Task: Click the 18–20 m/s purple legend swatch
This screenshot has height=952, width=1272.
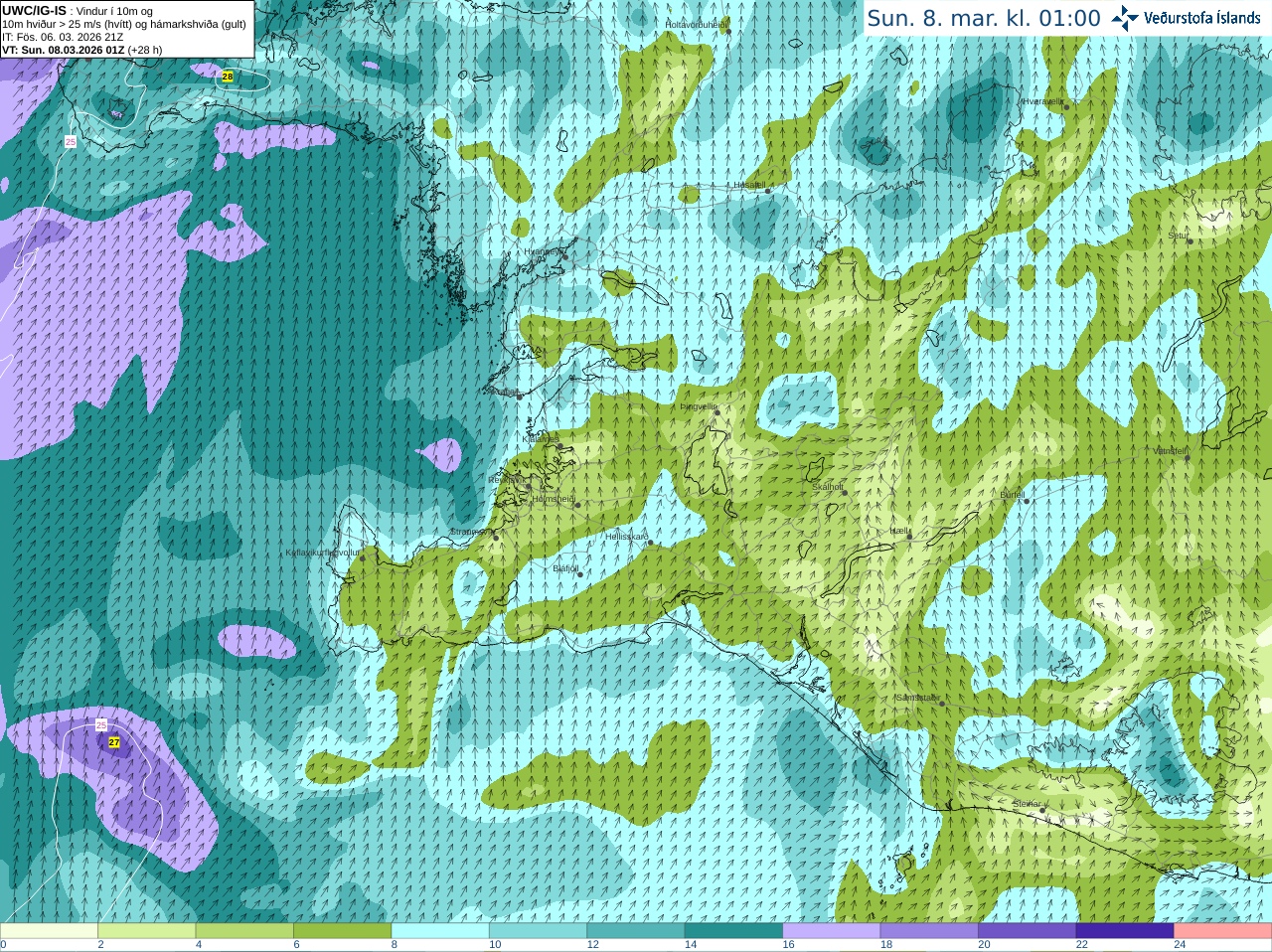Action: pyautogui.click(x=930, y=931)
